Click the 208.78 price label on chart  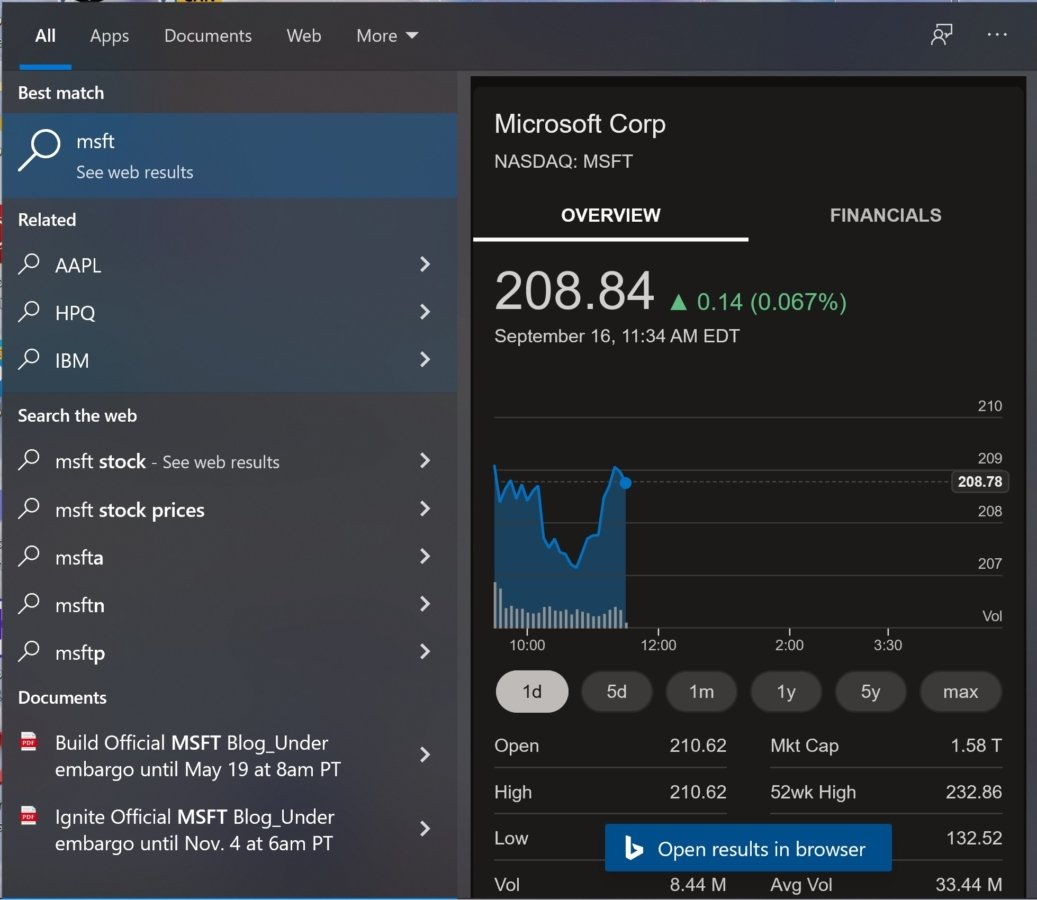(979, 481)
